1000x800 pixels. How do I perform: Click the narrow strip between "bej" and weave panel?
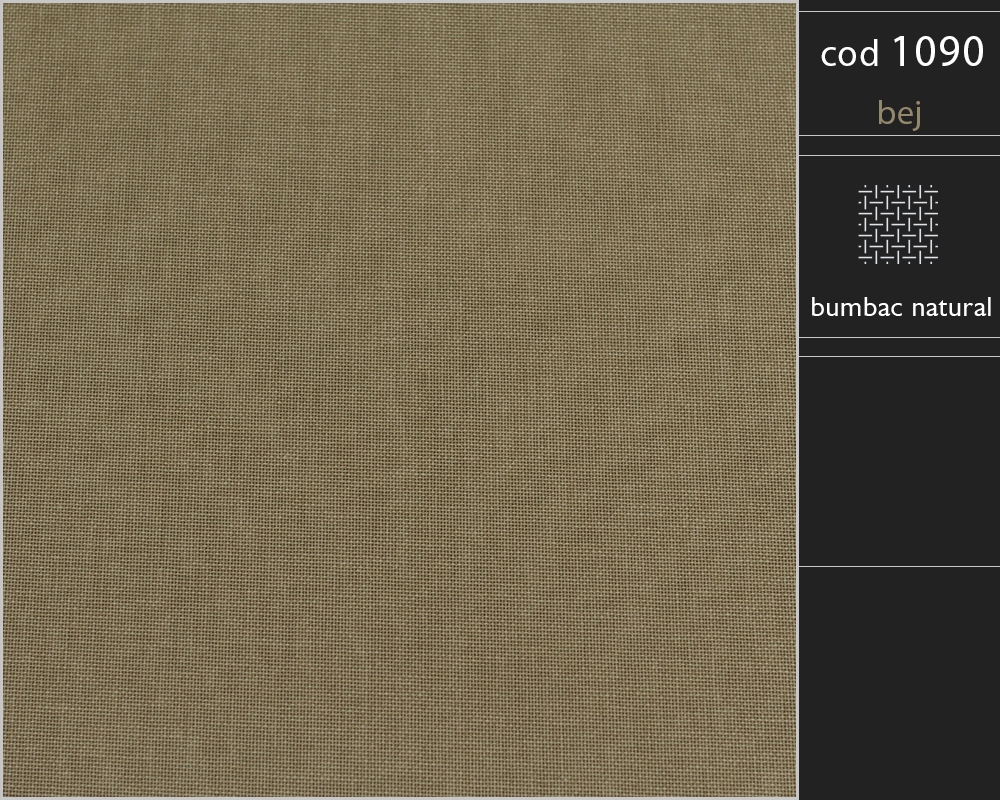[x=899, y=145]
